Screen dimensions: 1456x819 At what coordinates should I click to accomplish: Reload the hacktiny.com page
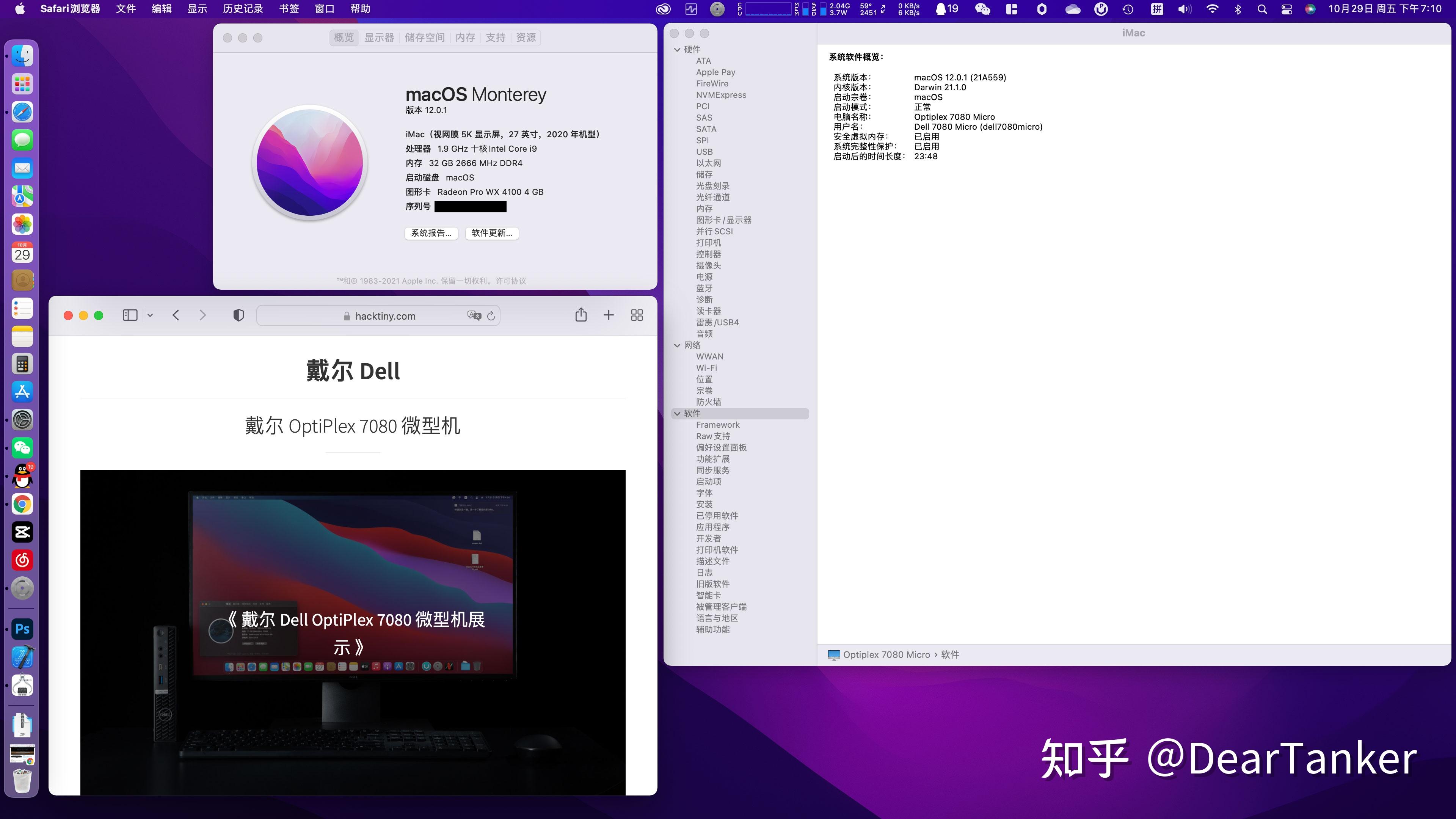tap(491, 315)
